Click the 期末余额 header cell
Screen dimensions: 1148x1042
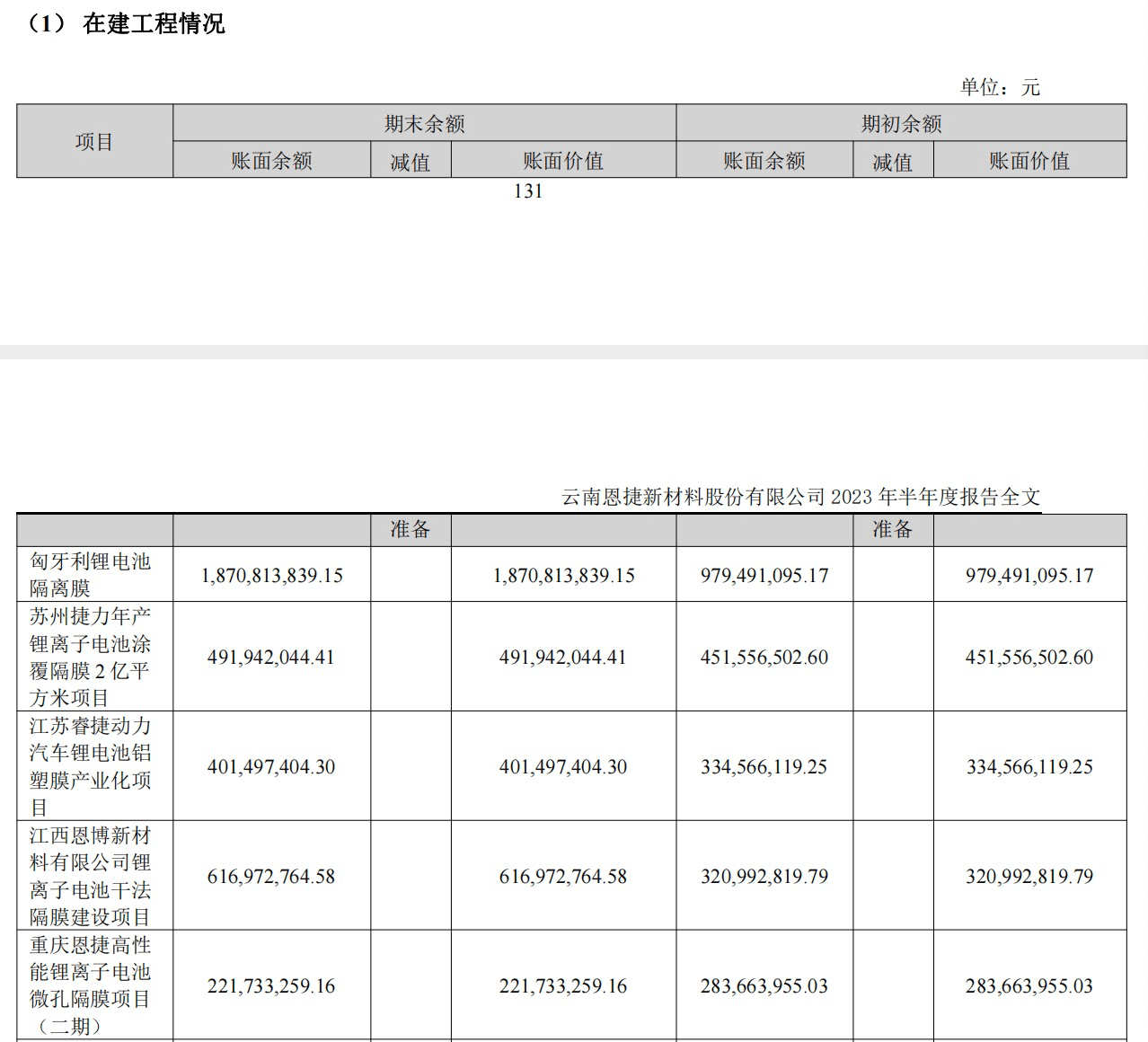tap(424, 123)
